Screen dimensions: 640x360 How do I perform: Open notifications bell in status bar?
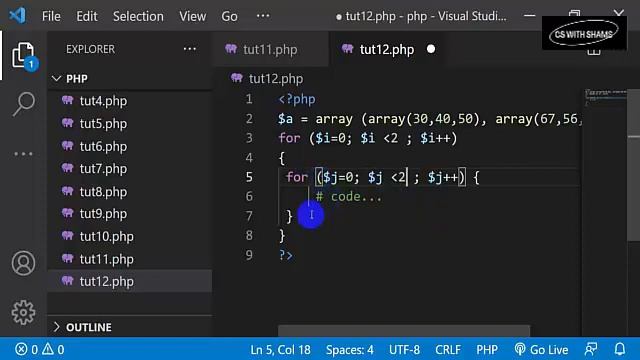click(x=620, y=349)
